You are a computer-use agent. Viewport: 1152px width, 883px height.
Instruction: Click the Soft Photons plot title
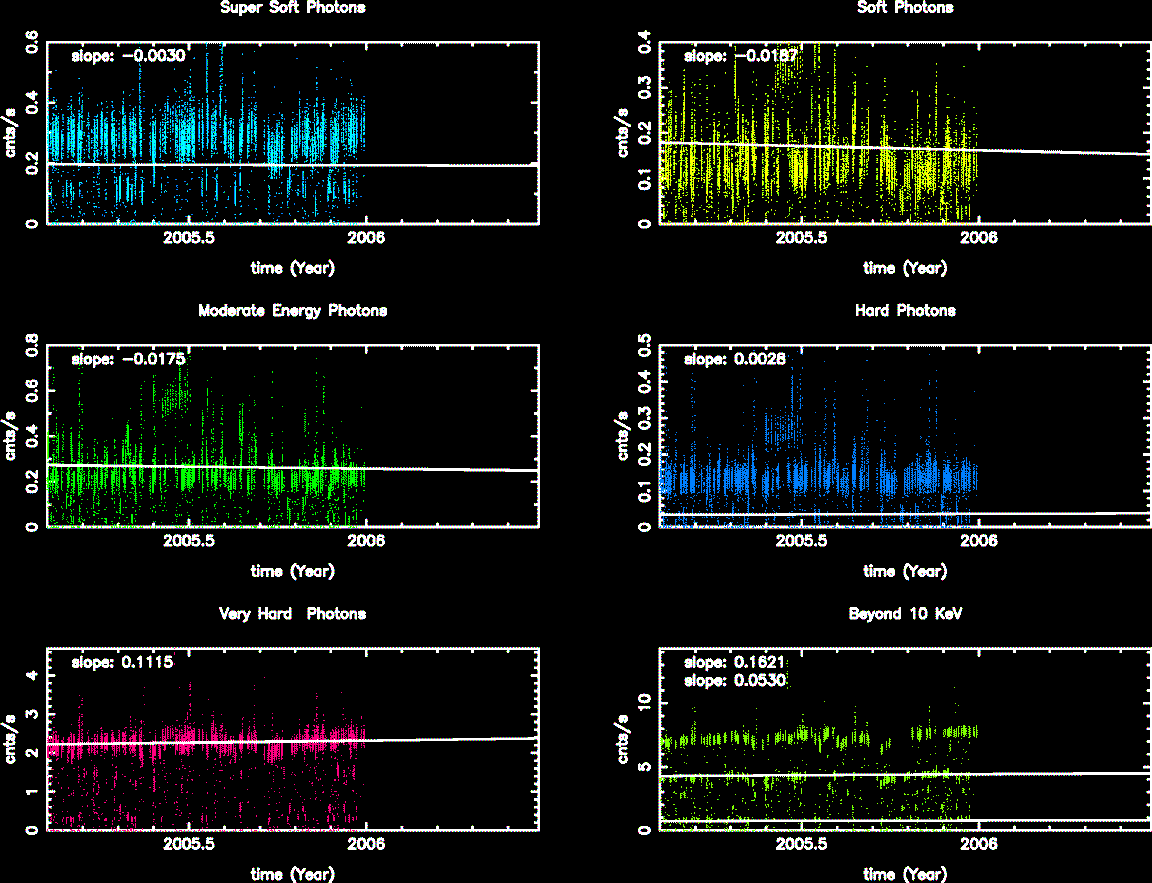905,8
